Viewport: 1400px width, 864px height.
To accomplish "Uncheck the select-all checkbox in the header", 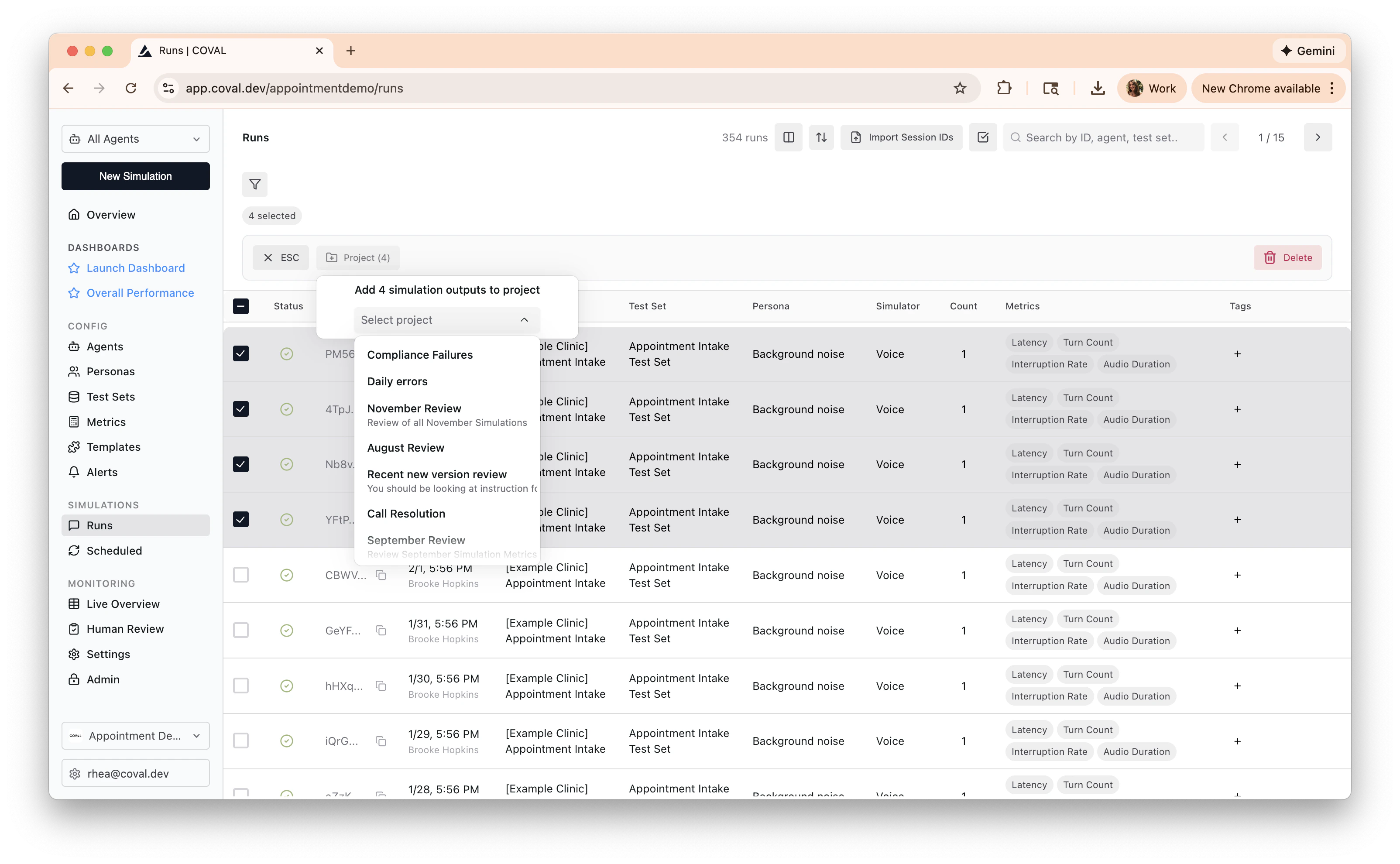I will (240, 306).
